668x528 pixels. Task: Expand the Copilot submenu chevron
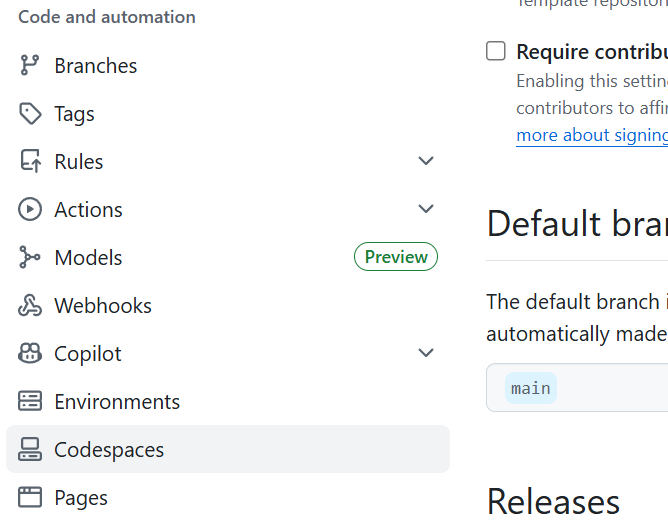click(x=426, y=353)
